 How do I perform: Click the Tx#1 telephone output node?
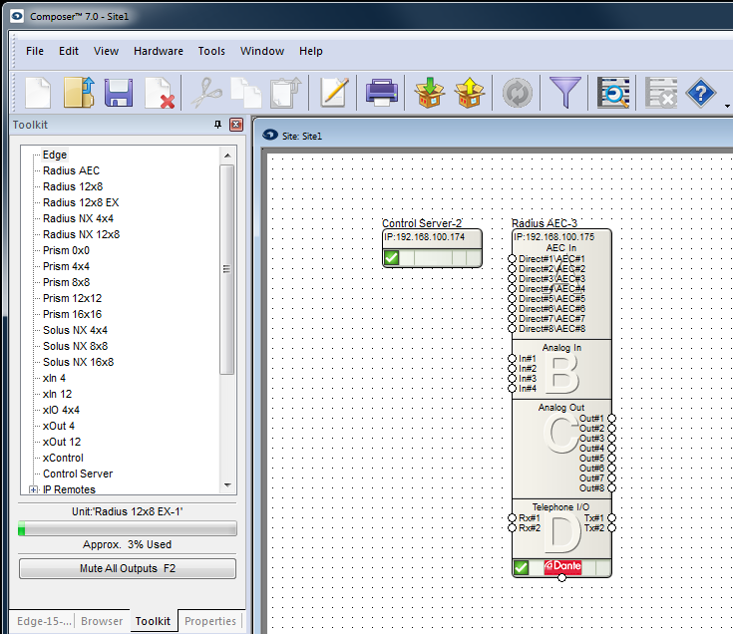611,518
